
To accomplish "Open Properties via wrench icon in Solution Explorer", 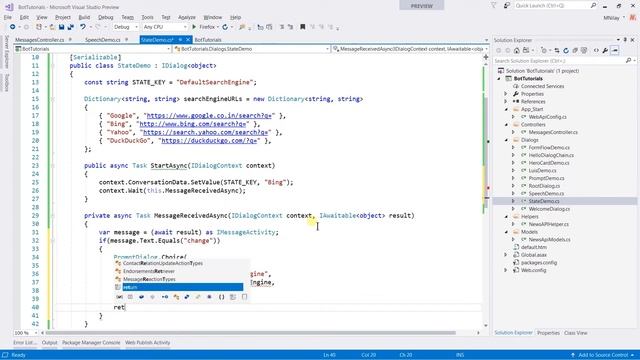I will point(605,51).
